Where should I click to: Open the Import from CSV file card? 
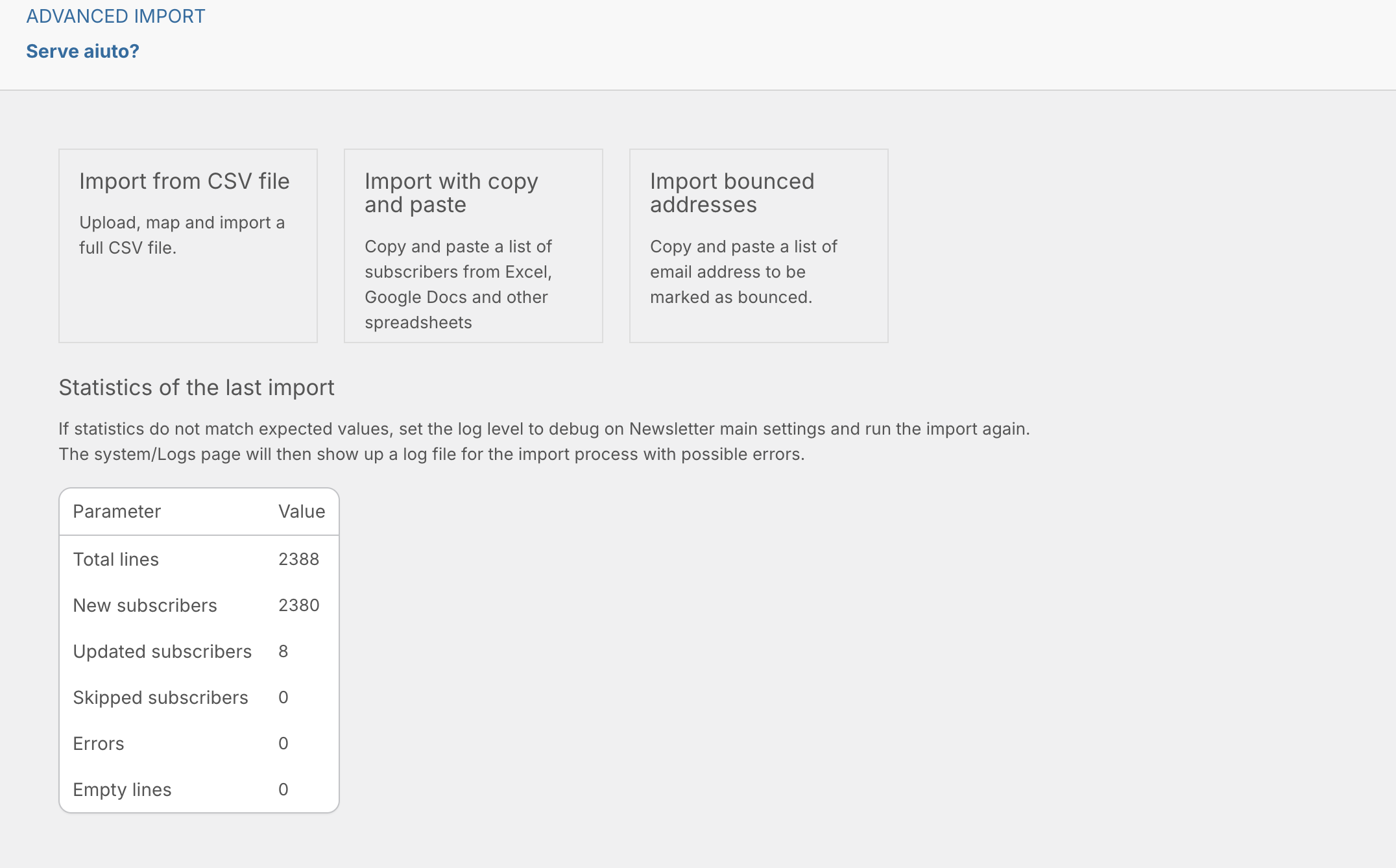tap(188, 246)
